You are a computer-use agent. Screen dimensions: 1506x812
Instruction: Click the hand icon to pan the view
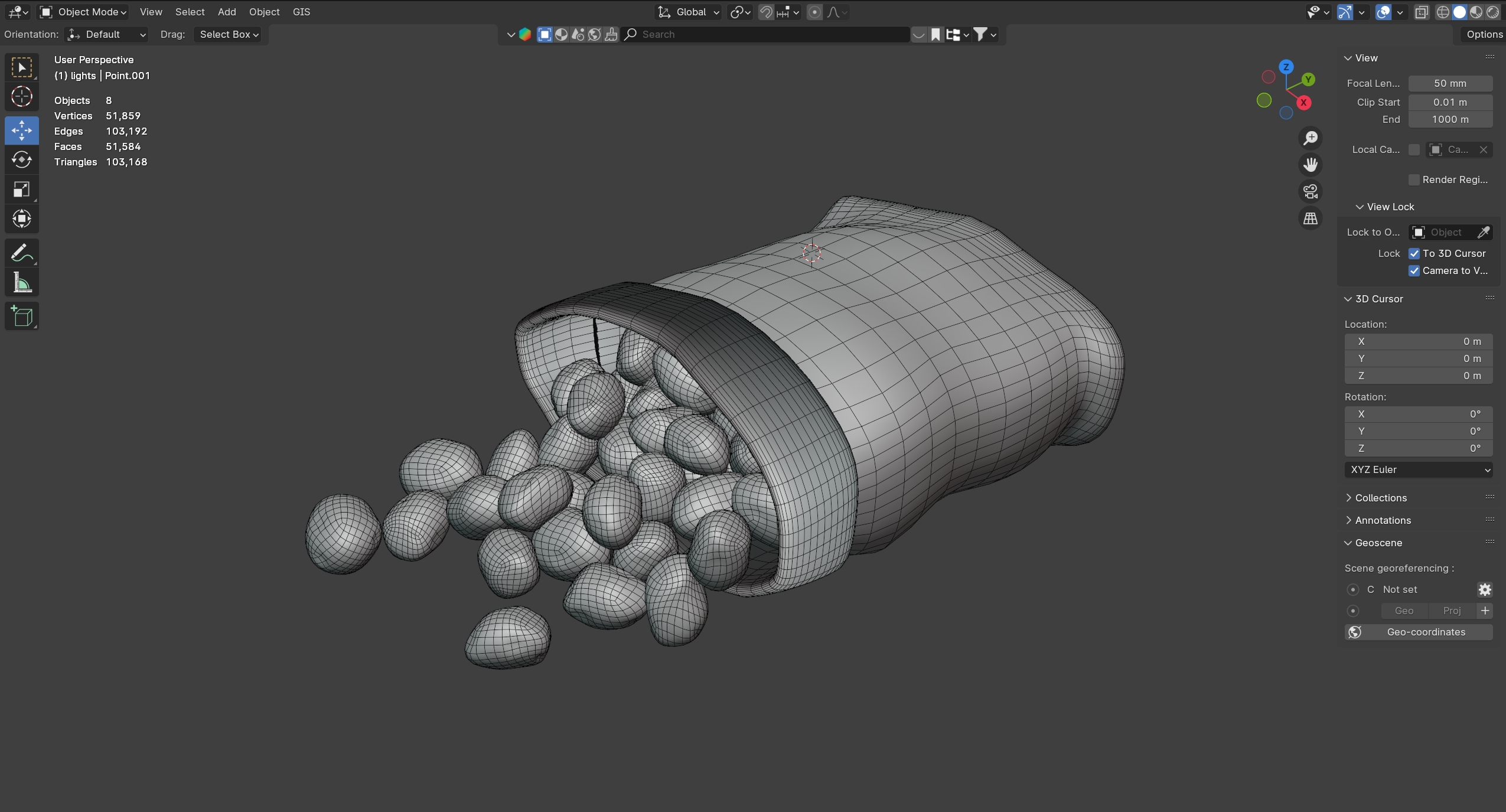[1311, 165]
